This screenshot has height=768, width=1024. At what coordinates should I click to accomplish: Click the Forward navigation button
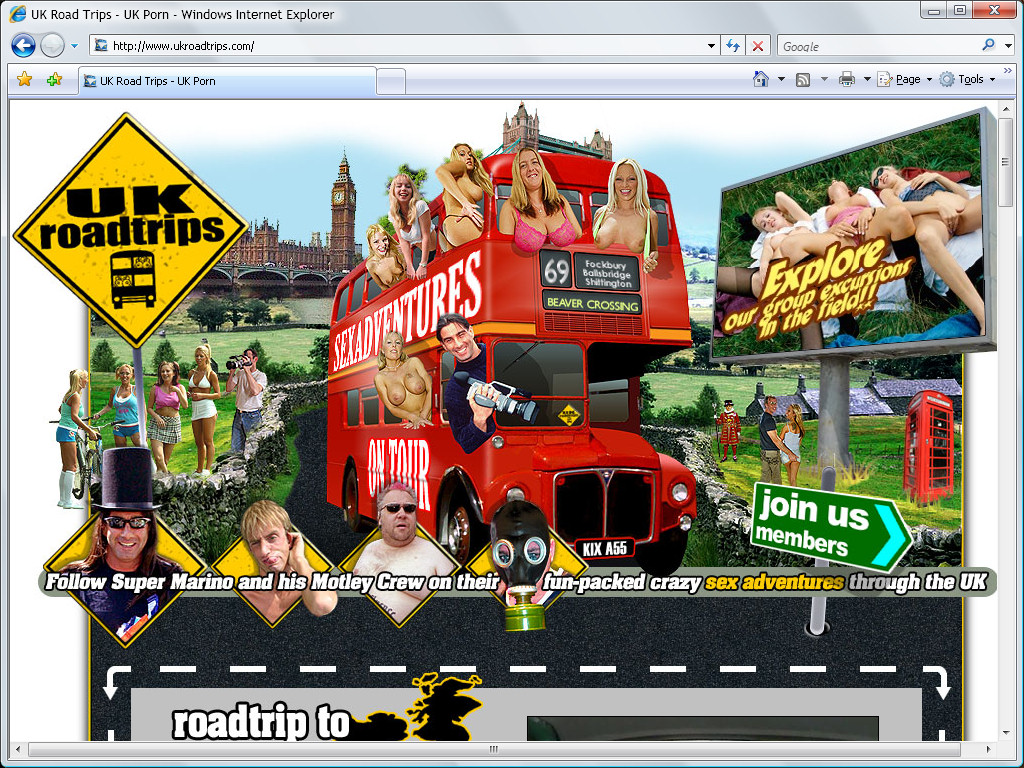52,46
